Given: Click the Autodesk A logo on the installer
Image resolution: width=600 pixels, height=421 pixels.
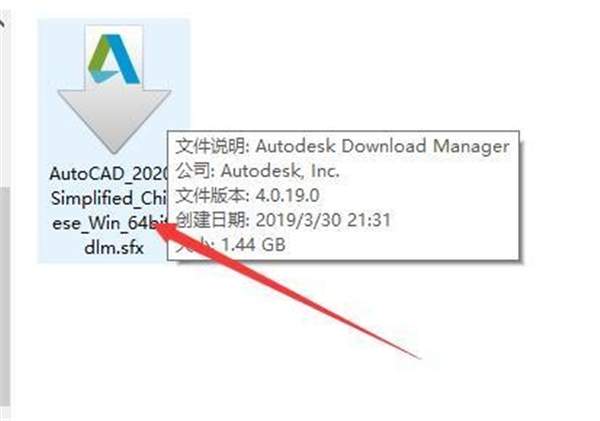Looking at the screenshot, I should (x=114, y=59).
